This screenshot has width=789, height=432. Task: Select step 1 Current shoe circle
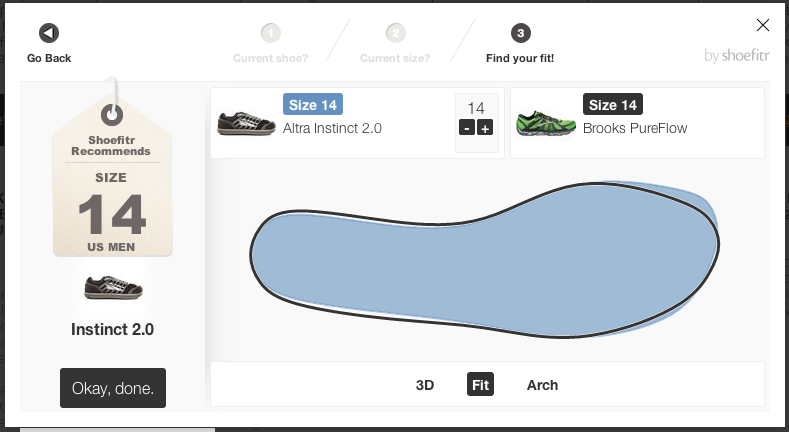[x=271, y=33]
